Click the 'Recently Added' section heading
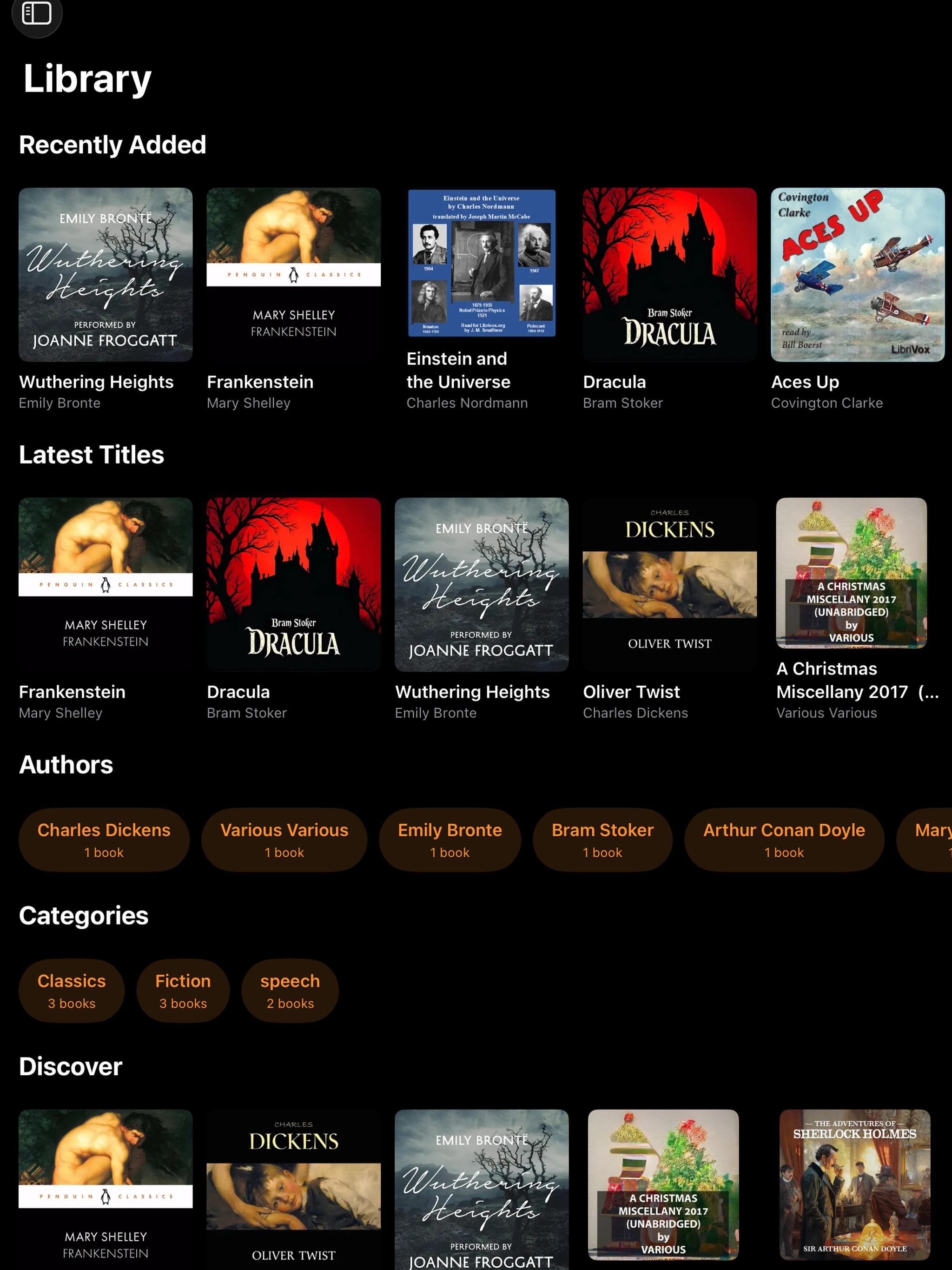The image size is (952, 1270). (x=112, y=145)
